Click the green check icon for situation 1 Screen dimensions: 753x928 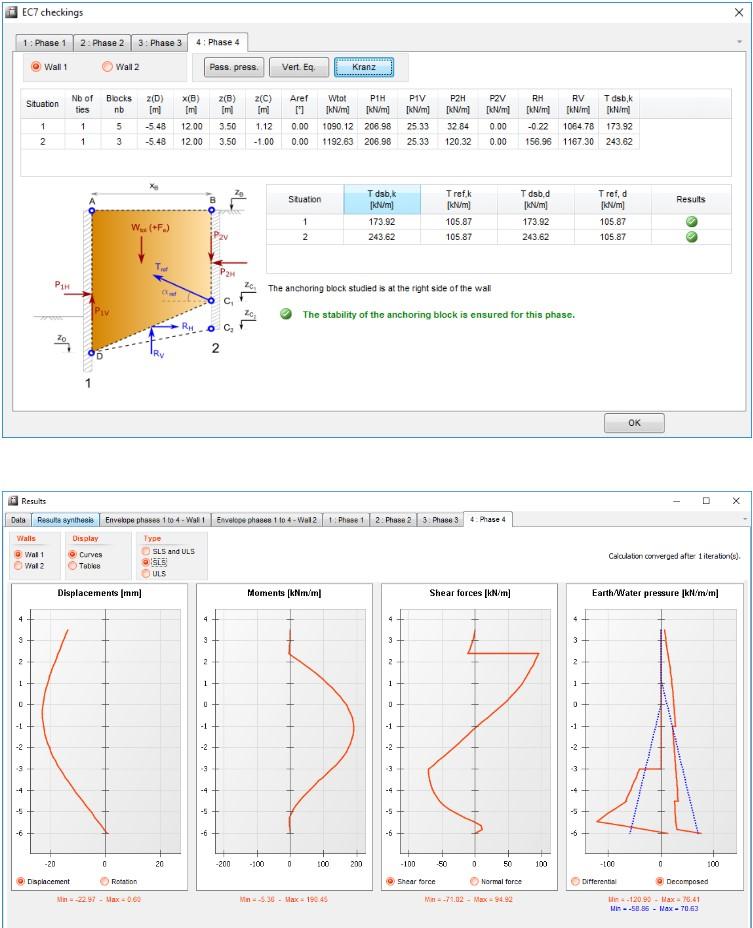pos(691,221)
